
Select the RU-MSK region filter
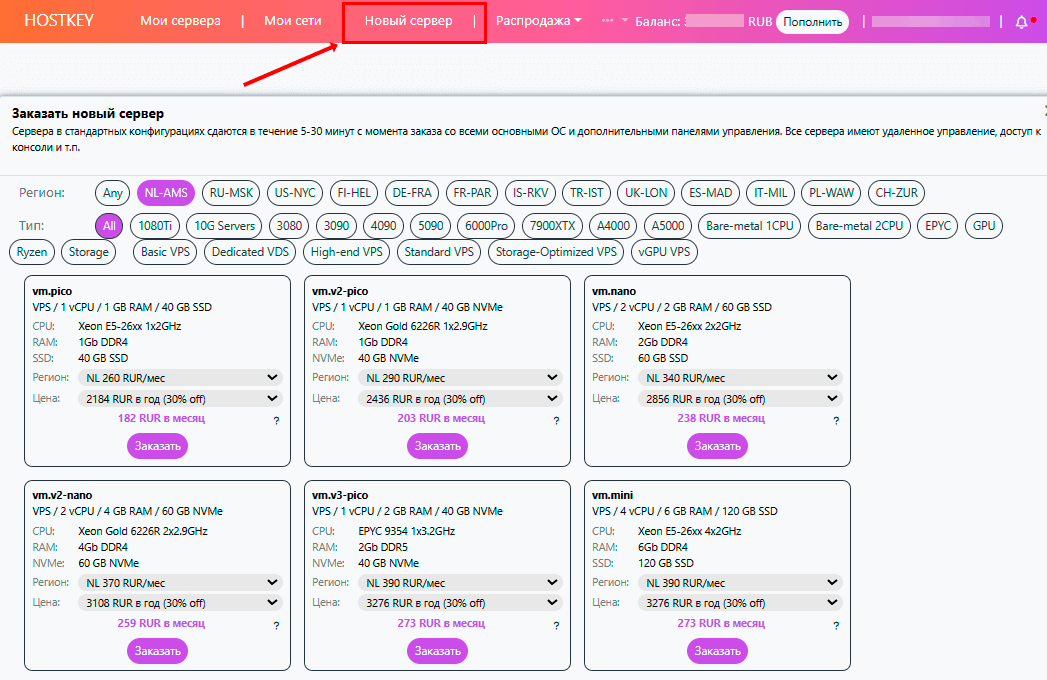pos(230,193)
